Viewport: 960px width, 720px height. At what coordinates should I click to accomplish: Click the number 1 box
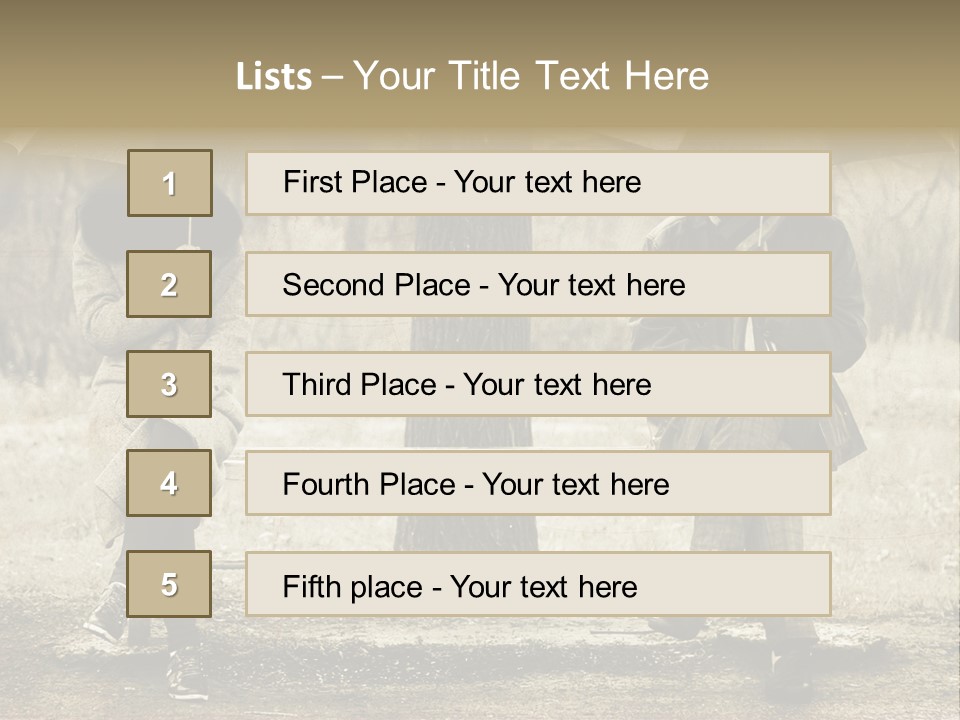click(170, 183)
